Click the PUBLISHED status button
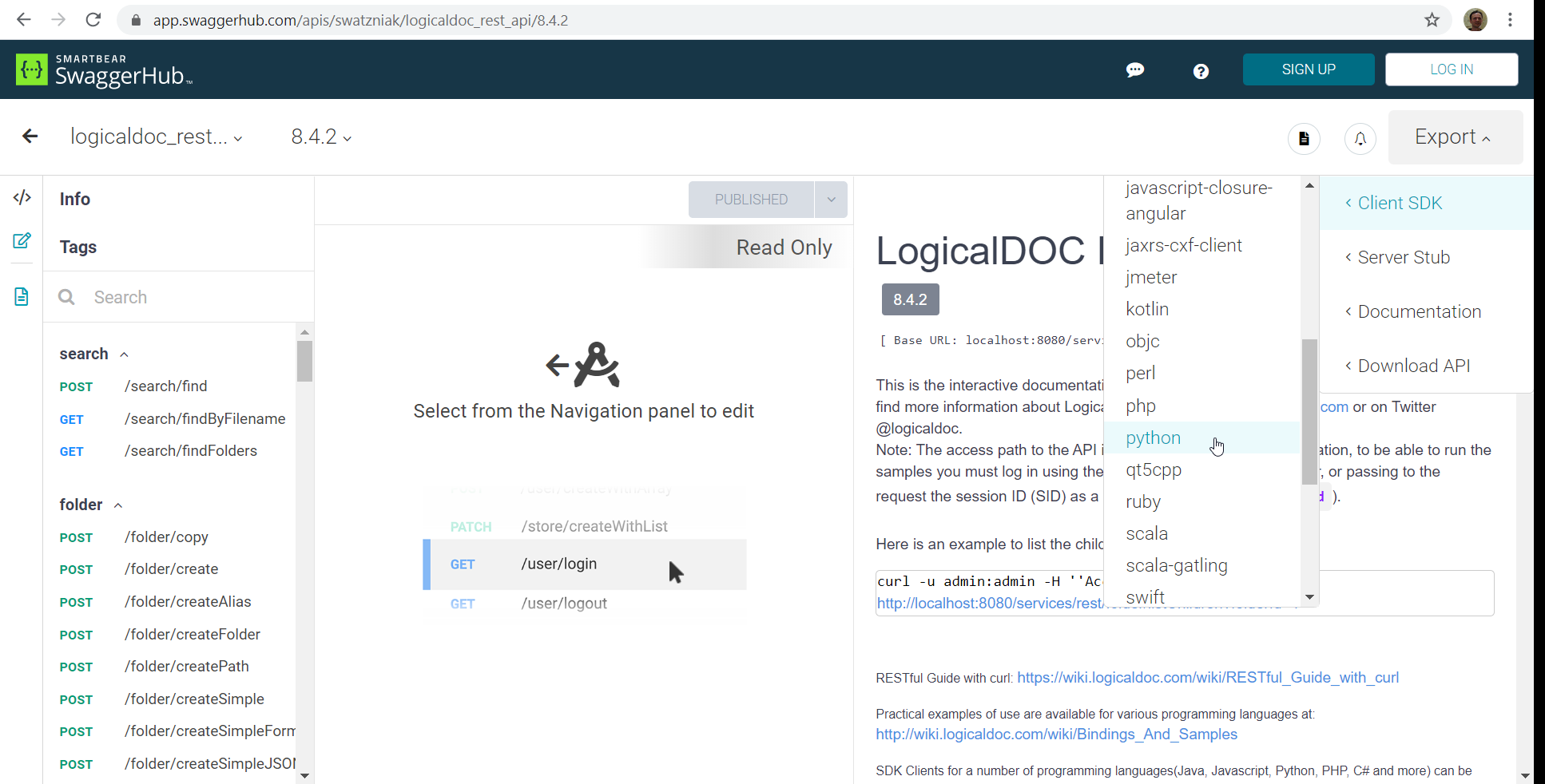This screenshot has height=784, width=1545. coord(751,200)
